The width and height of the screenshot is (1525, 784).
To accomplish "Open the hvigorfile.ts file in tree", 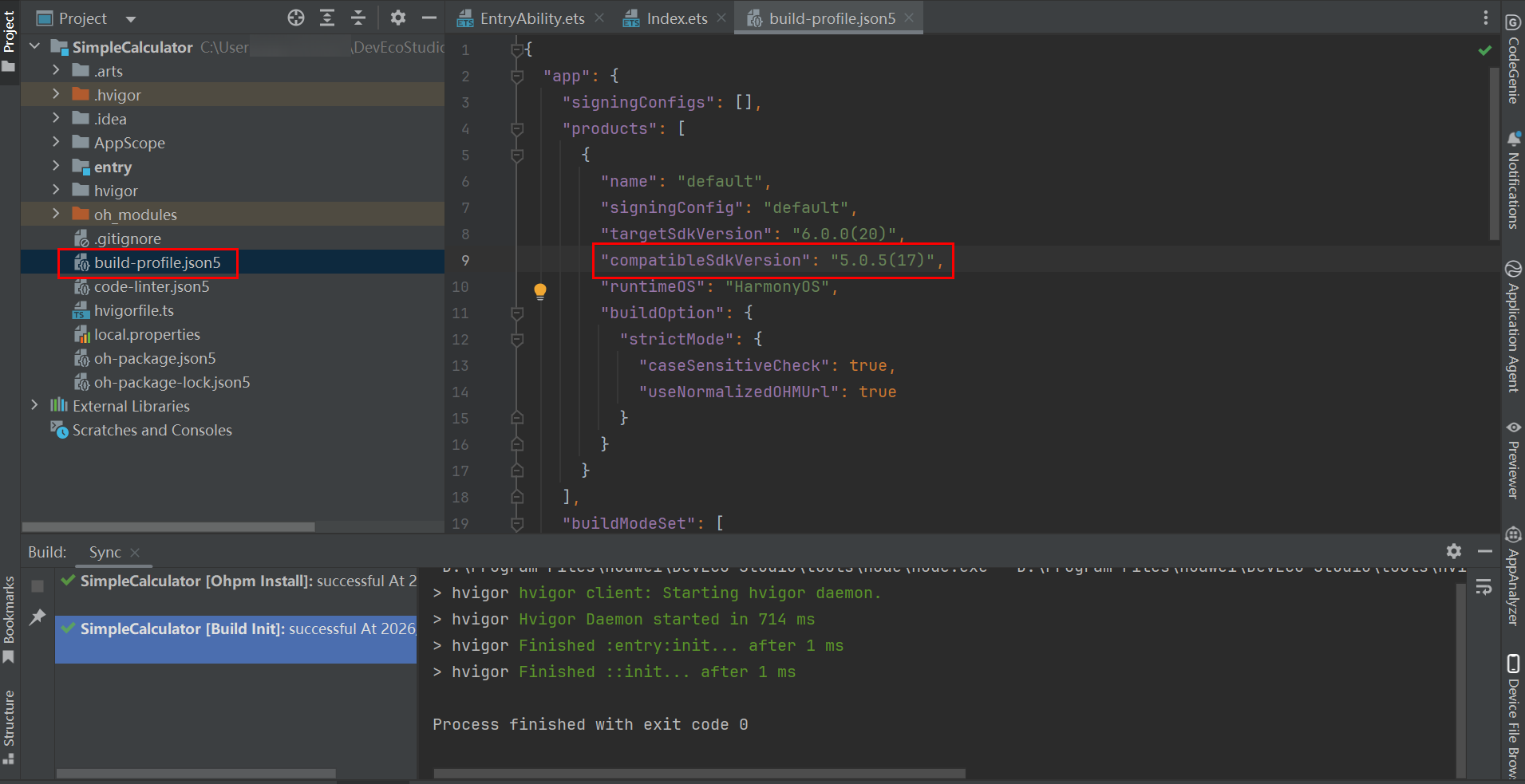I will click(133, 310).
